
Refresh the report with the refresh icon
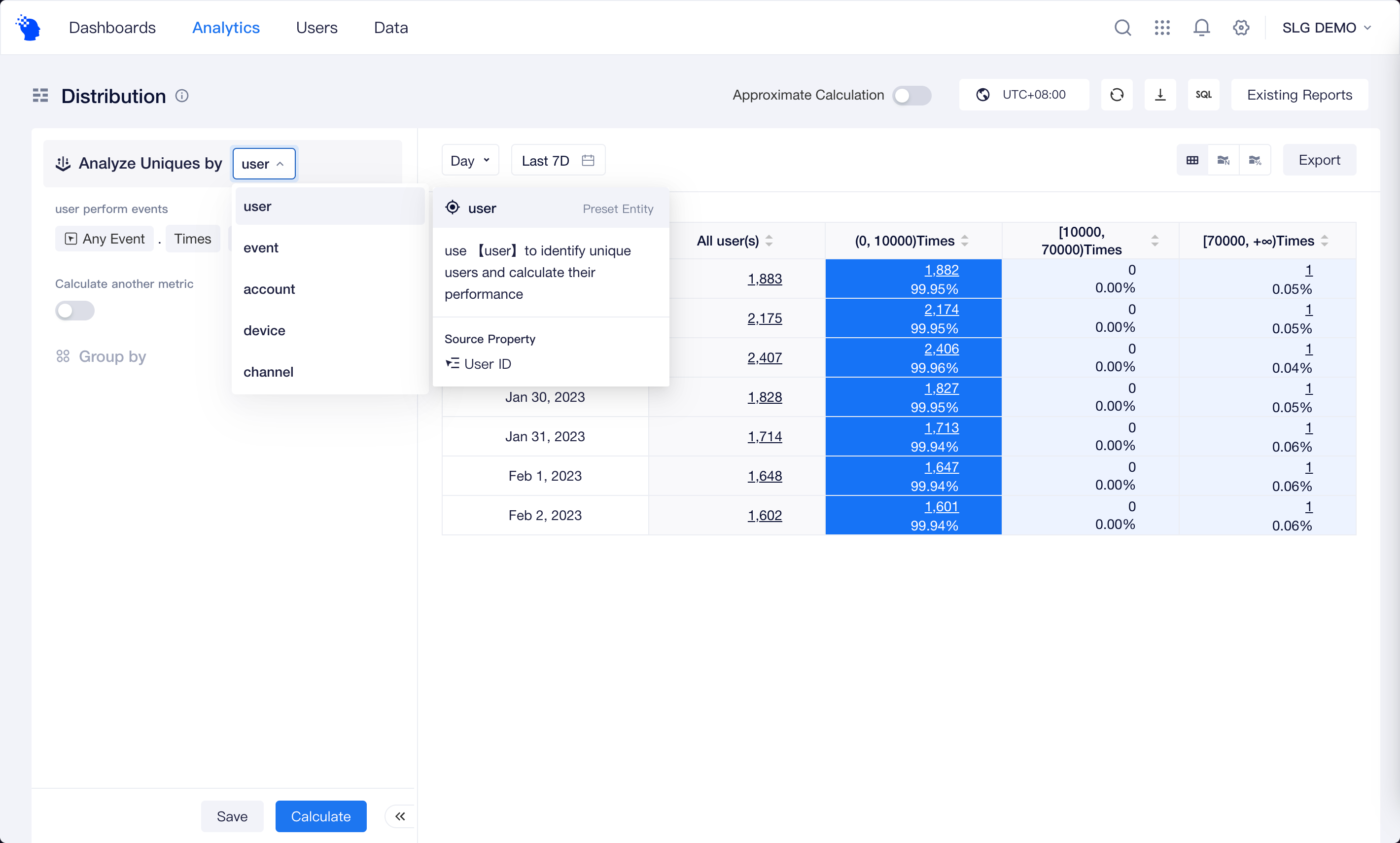(1117, 94)
